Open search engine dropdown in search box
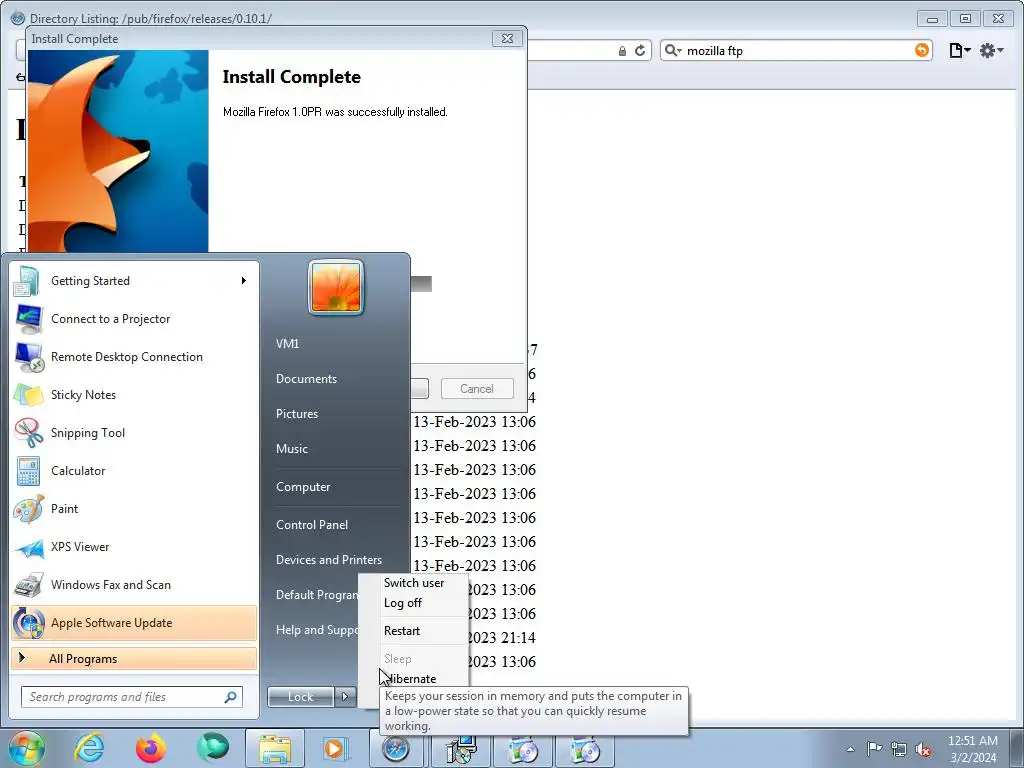 pyautogui.click(x=673, y=50)
